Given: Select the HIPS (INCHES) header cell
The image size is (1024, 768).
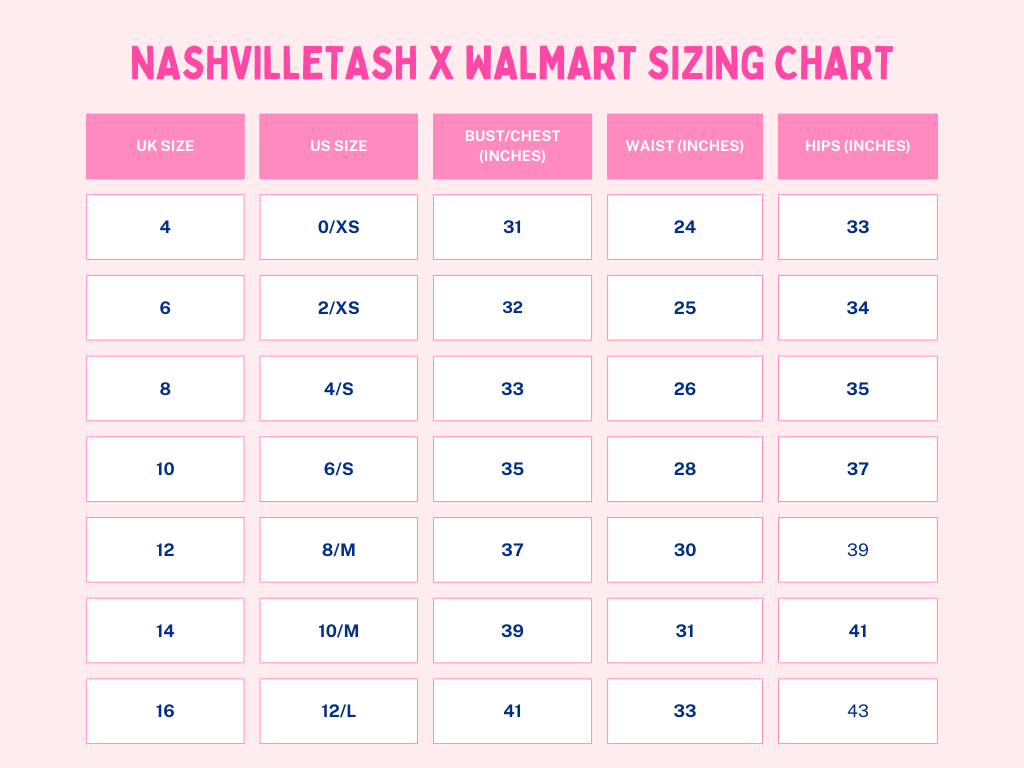Looking at the screenshot, I should click(858, 146).
